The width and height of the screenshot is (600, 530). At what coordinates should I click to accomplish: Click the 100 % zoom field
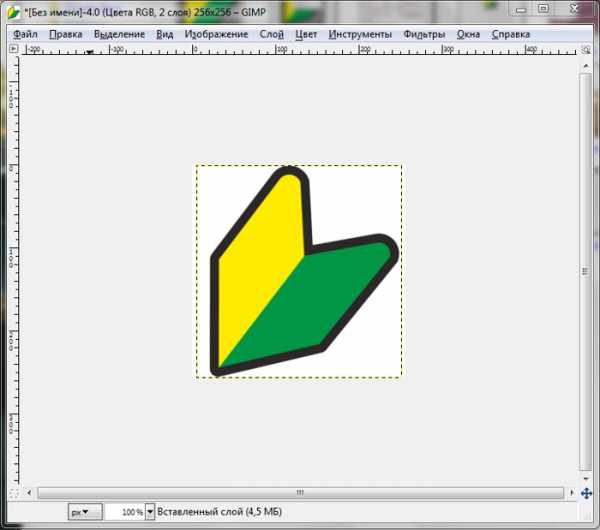click(125, 512)
